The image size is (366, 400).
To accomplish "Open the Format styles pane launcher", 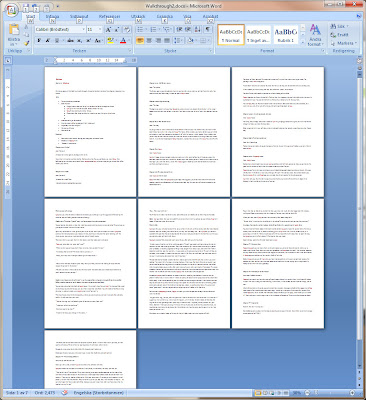I will (323, 51).
